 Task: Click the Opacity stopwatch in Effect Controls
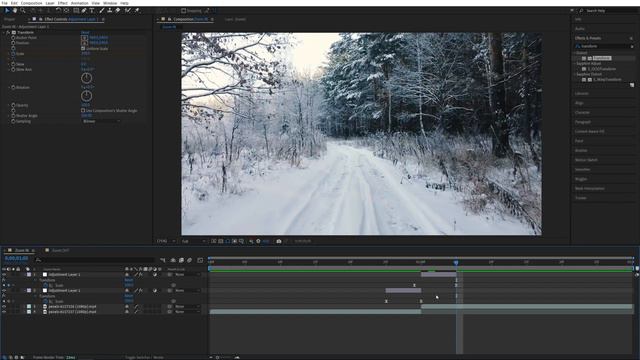coord(13,105)
